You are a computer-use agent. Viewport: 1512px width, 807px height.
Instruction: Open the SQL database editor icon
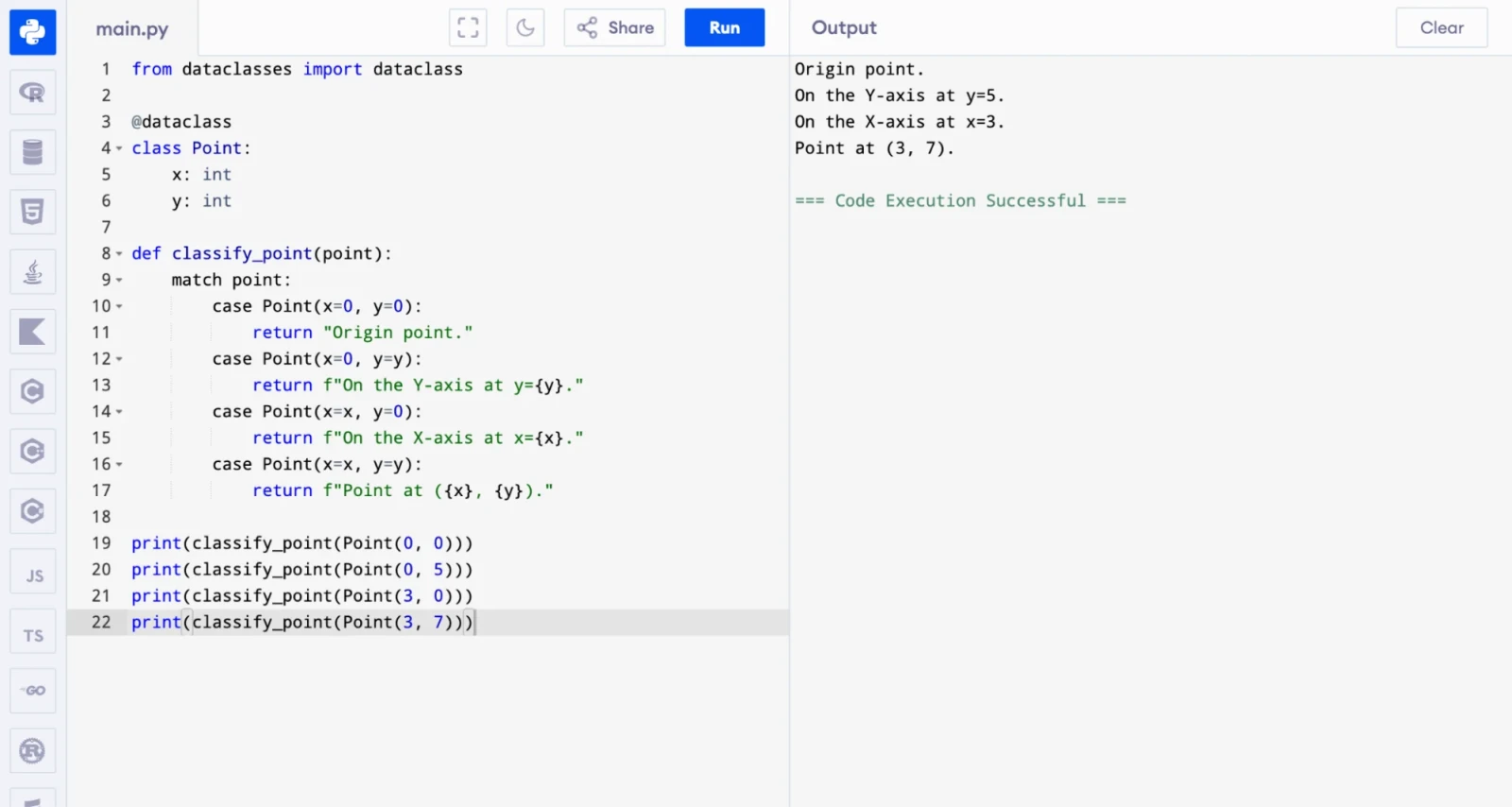[32, 152]
